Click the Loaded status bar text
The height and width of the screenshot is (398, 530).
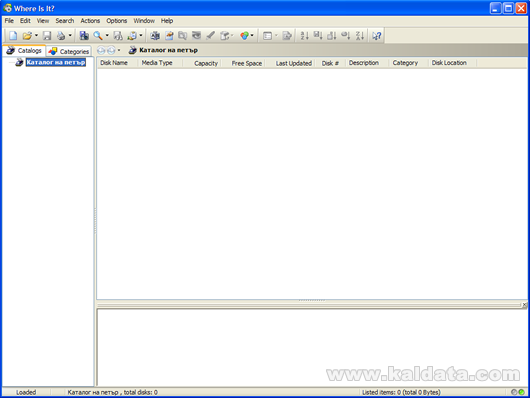click(26, 392)
